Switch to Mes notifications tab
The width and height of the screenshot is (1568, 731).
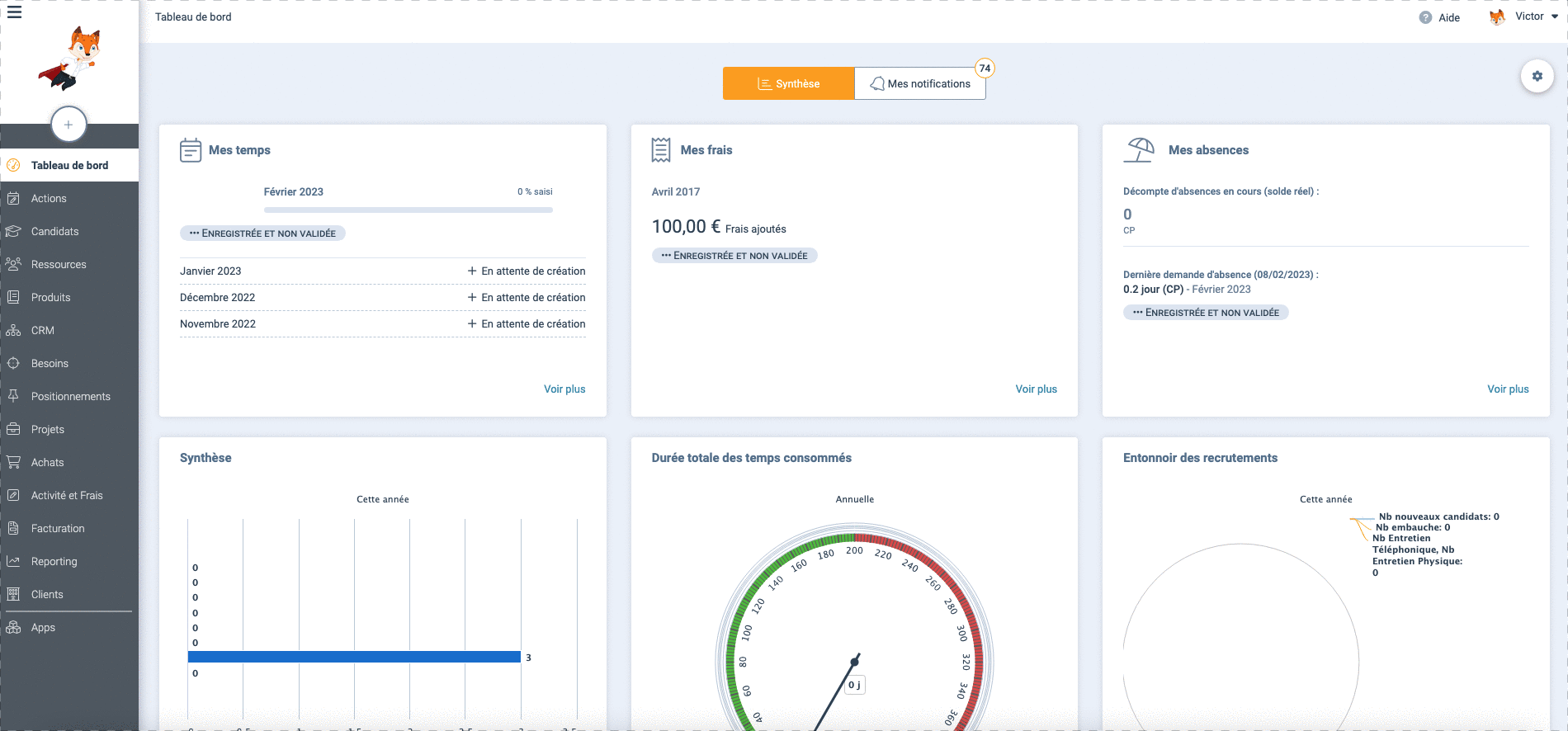pos(920,83)
